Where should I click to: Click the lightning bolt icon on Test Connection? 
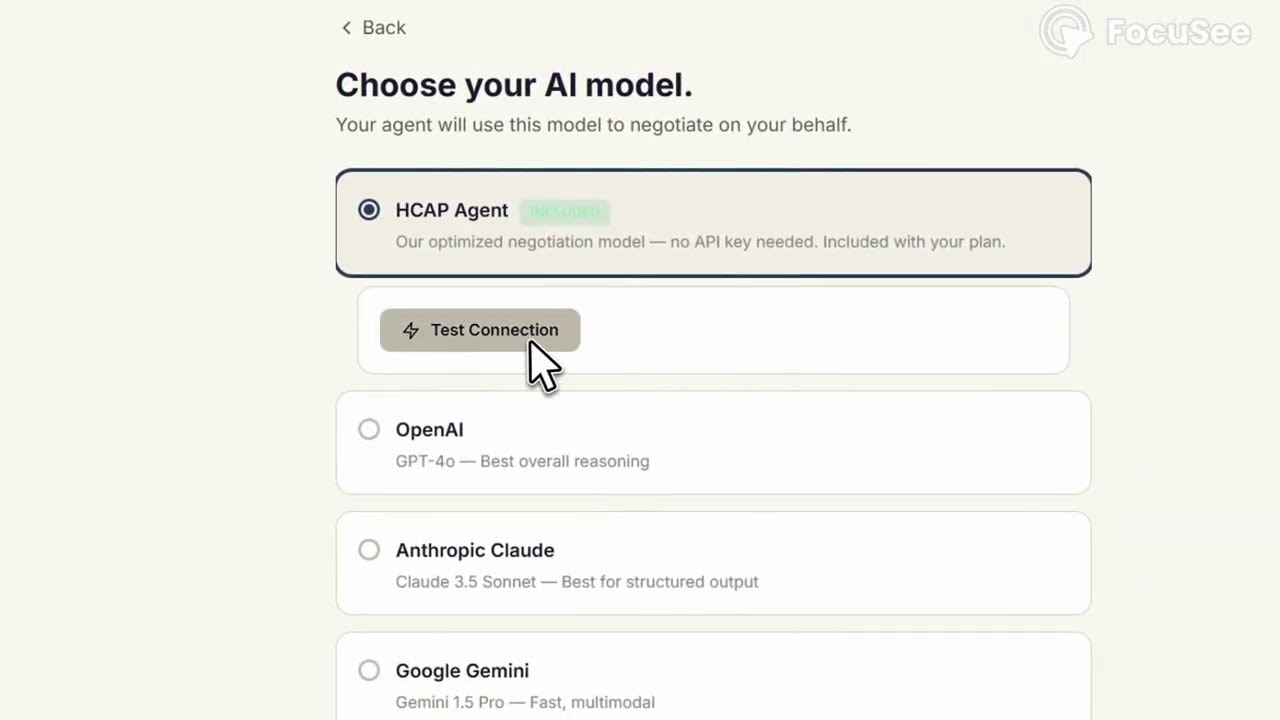(x=411, y=331)
